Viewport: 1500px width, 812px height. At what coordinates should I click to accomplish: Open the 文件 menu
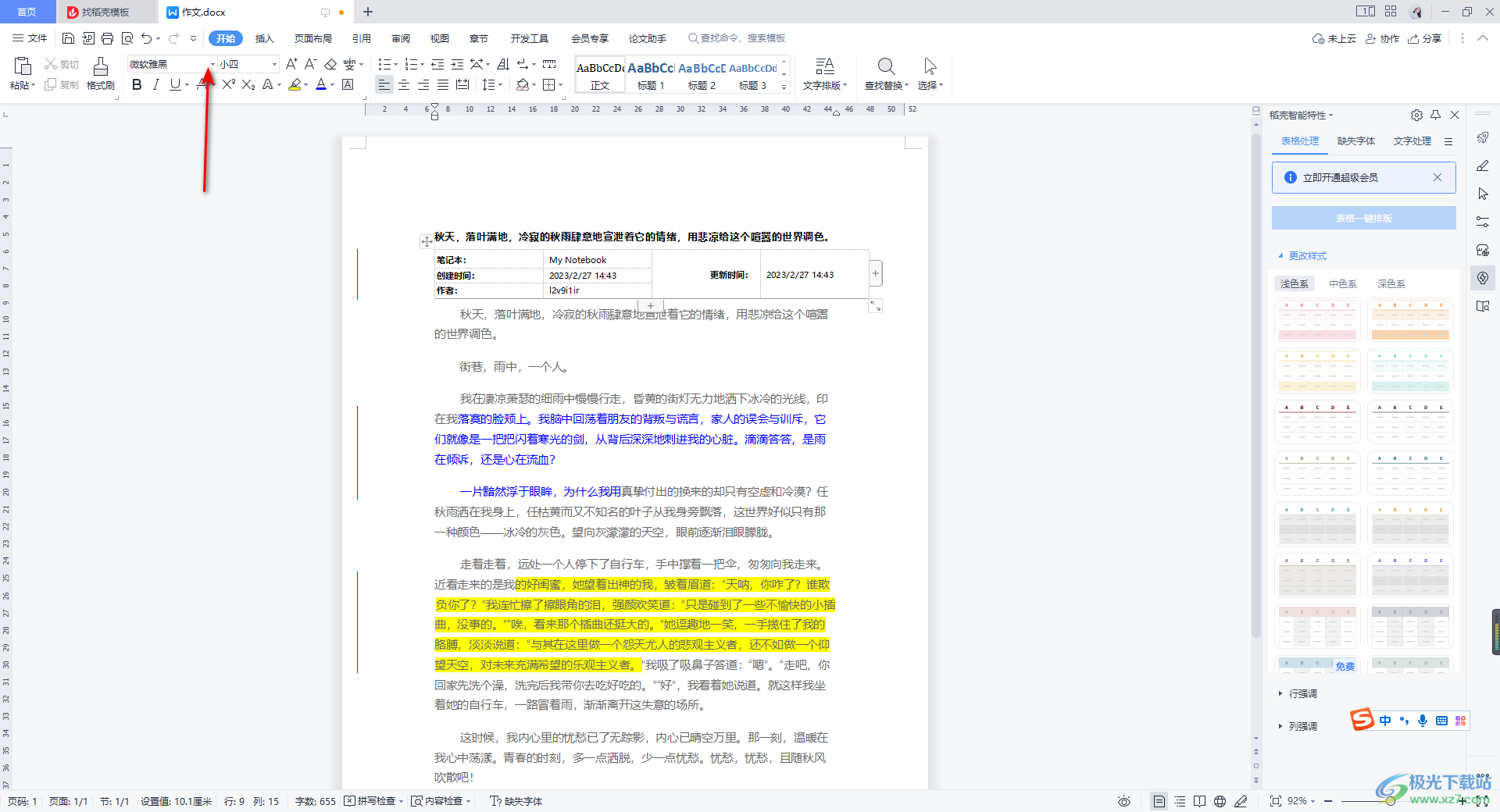click(30, 38)
